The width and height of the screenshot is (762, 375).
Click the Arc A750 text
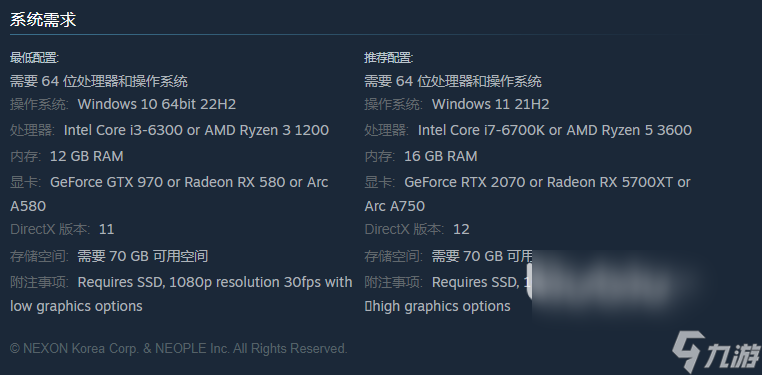click(x=395, y=206)
